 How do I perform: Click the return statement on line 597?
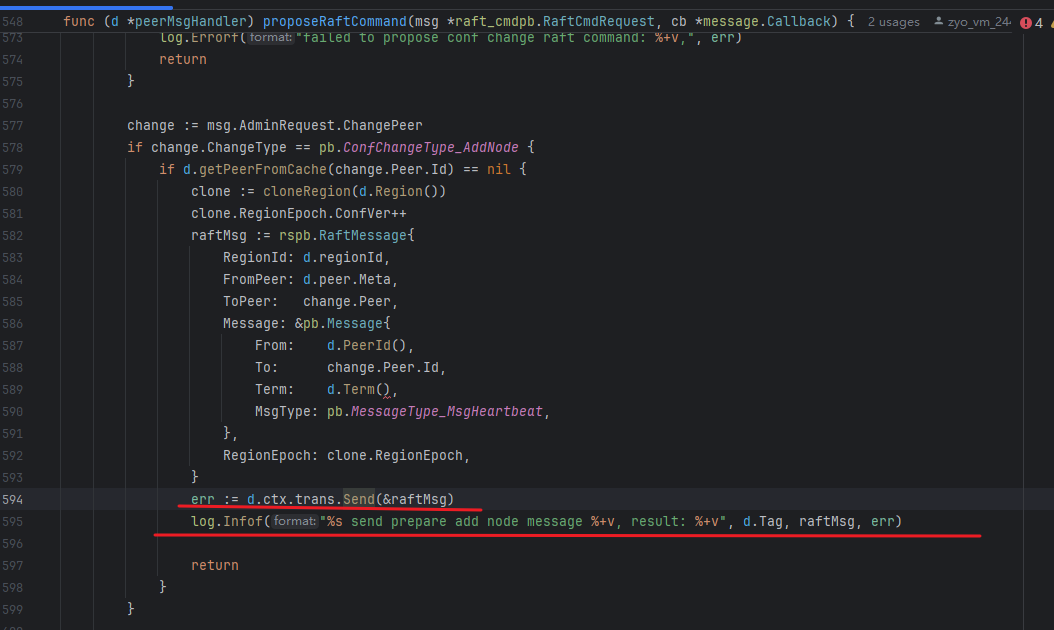coord(214,565)
